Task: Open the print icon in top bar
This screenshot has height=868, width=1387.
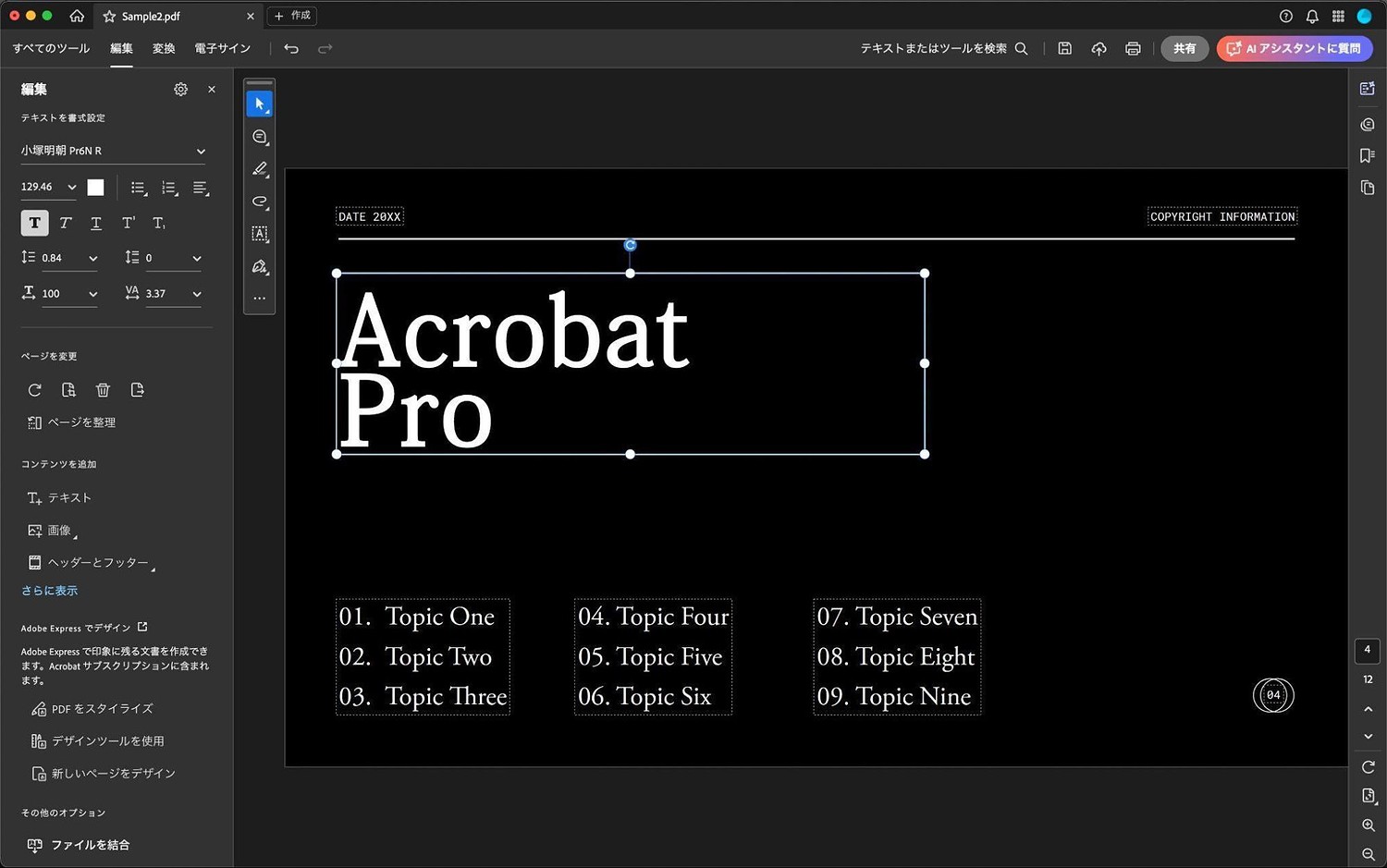Action: click(x=1133, y=49)
